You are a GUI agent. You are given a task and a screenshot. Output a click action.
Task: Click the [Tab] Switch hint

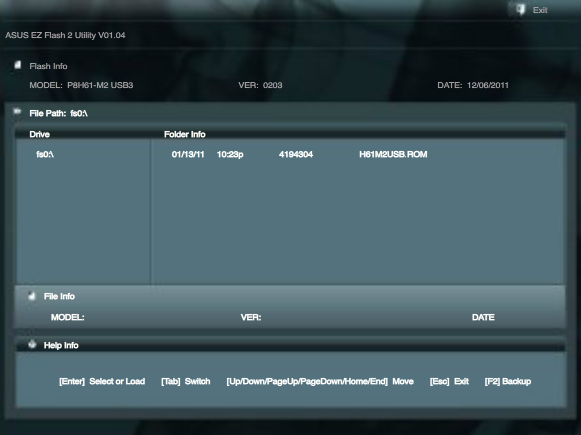click(186, 381)
